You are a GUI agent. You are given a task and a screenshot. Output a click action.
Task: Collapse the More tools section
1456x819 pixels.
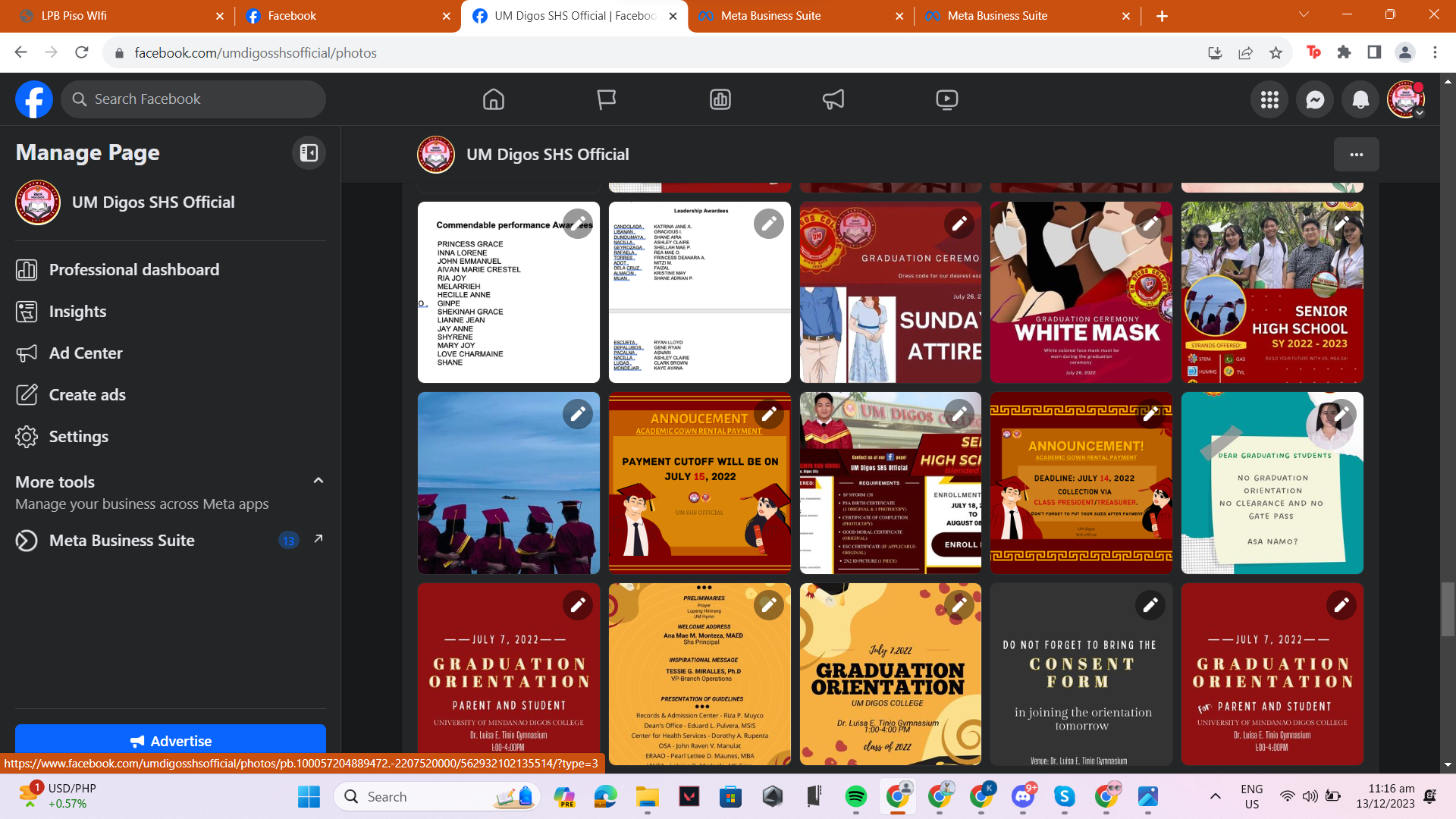(x=318, y=481)
